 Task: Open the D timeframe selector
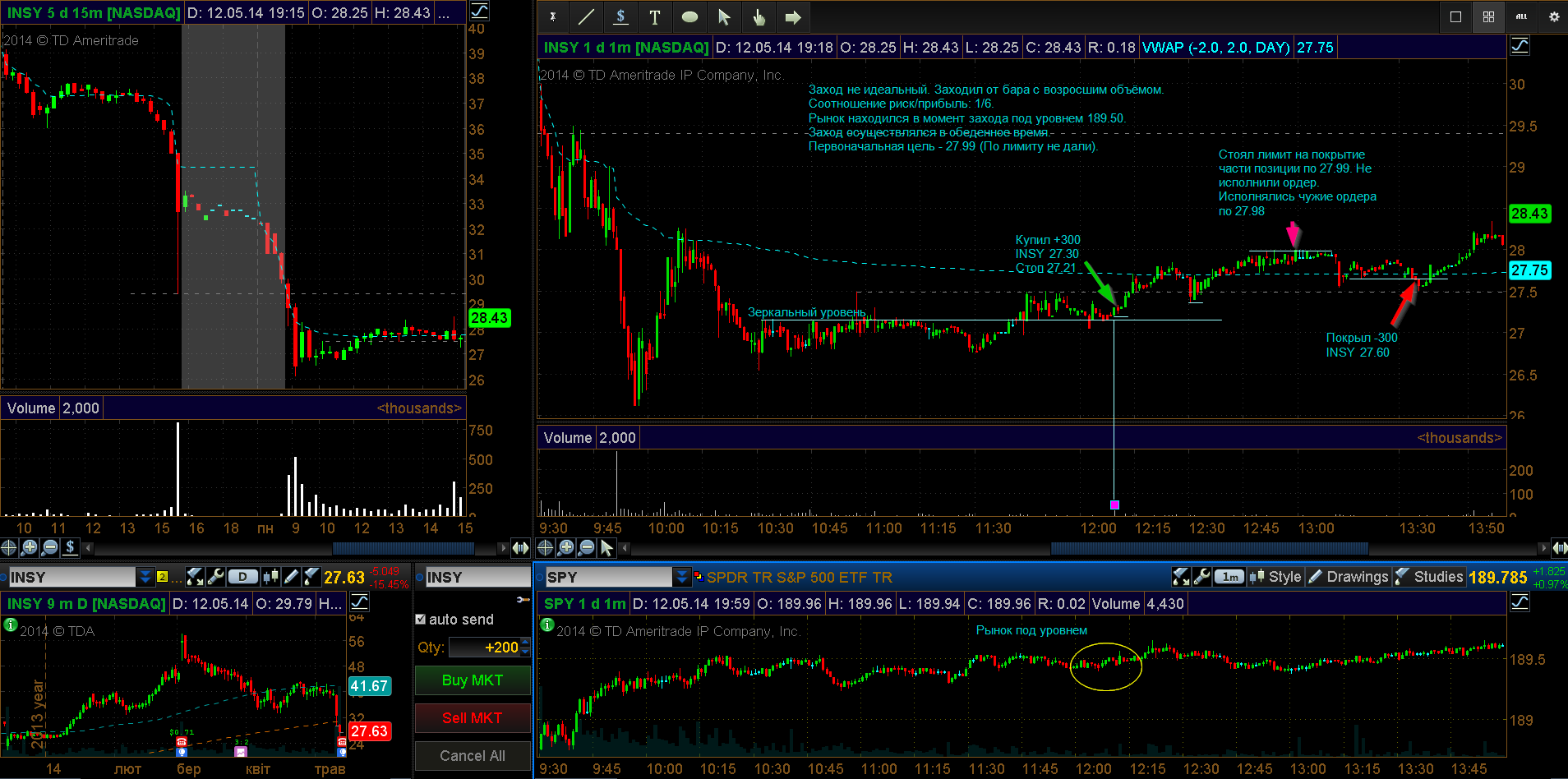coord(242,577)
